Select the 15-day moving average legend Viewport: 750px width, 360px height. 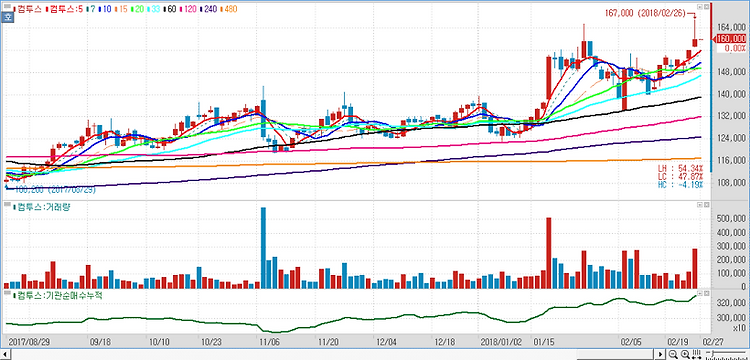122,9
